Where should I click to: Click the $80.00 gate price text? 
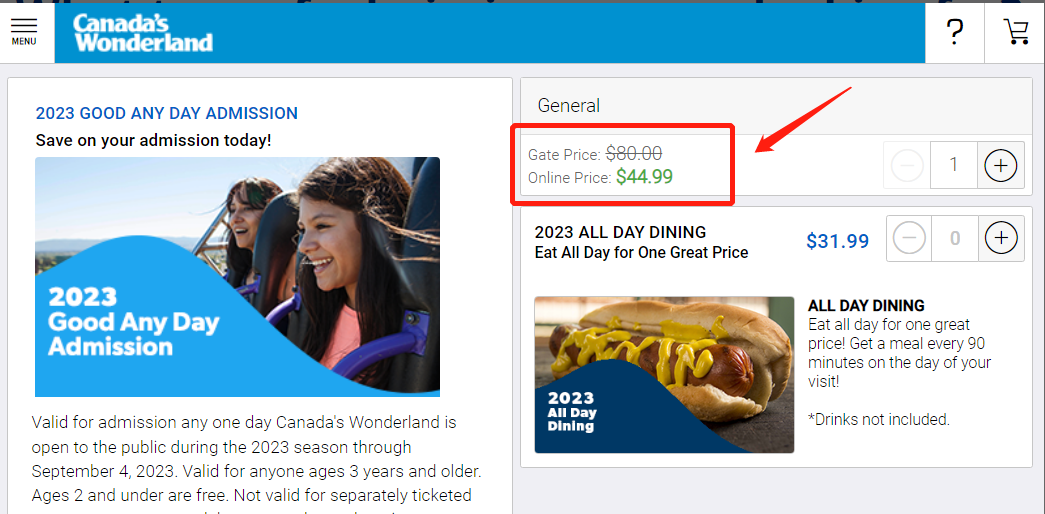[x=634, y=154]
